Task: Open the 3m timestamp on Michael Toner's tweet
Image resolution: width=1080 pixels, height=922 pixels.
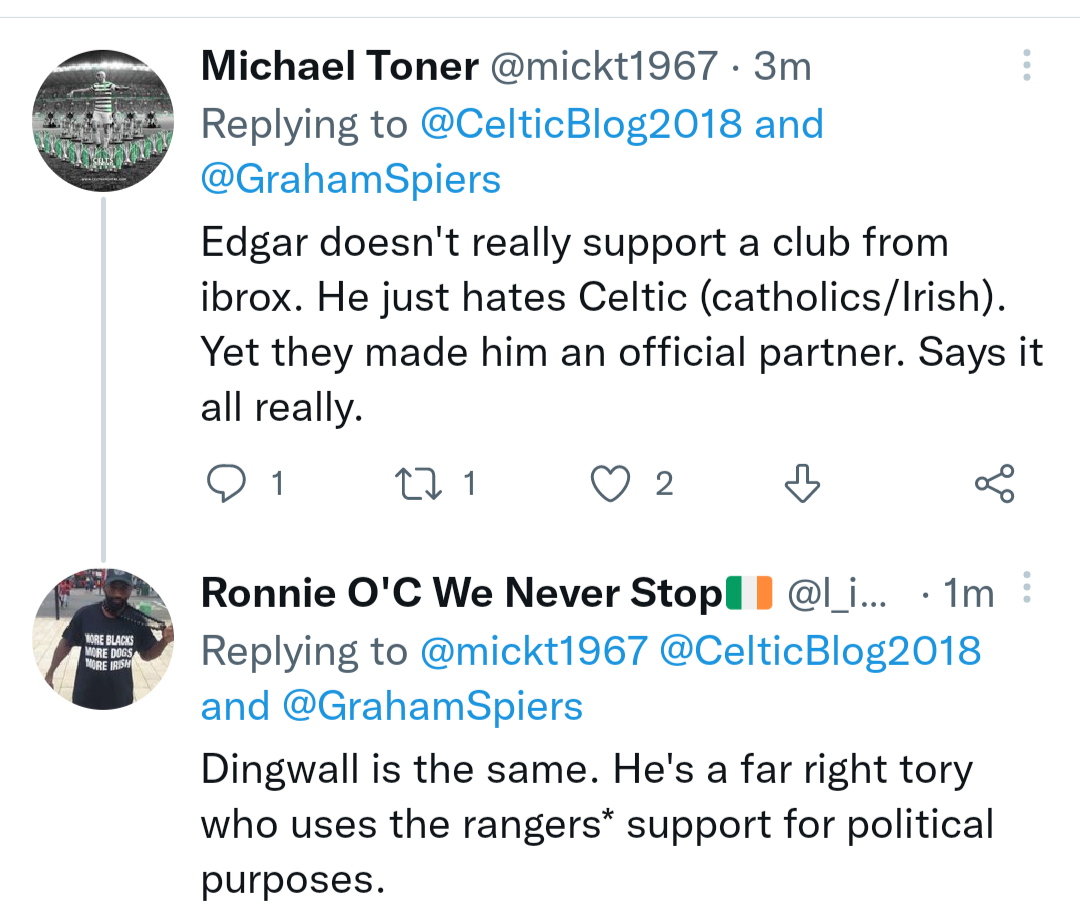Action: point(782,67)
